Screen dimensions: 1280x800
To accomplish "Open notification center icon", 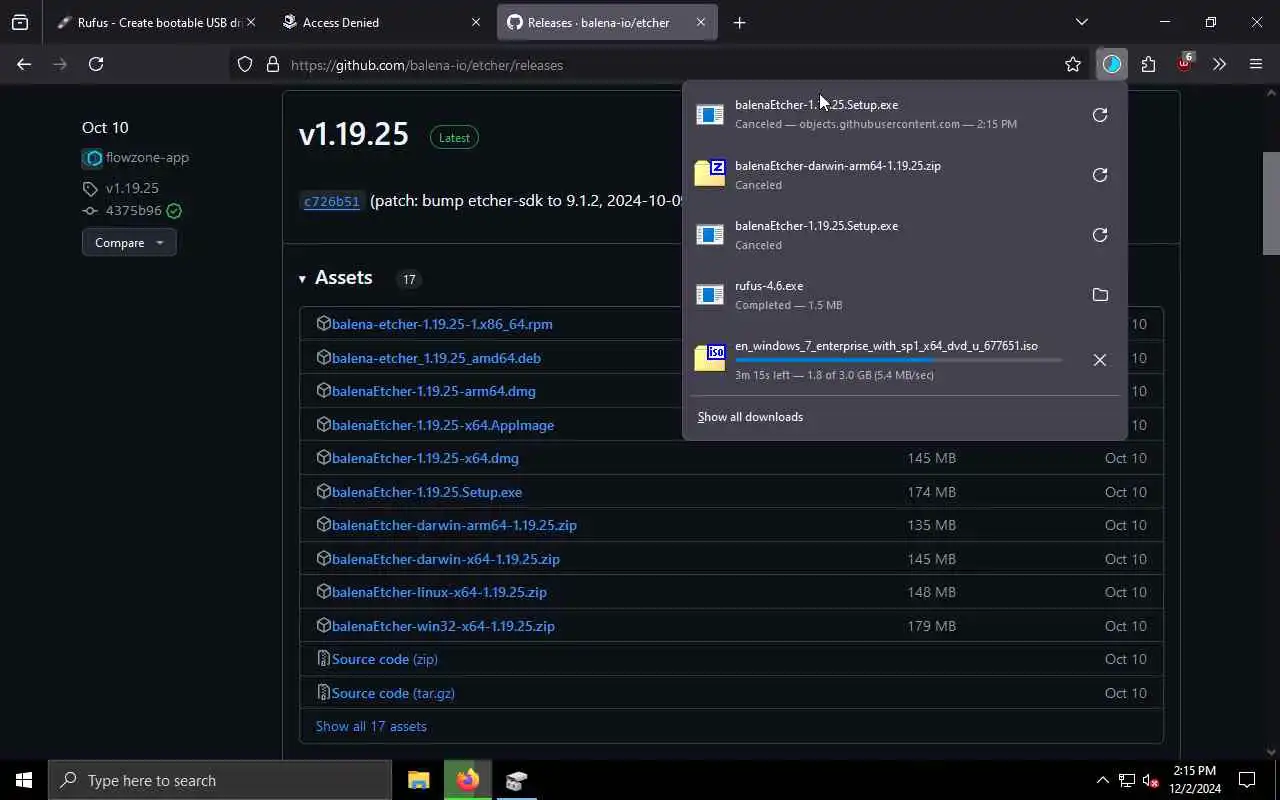I will point(1247,780).
